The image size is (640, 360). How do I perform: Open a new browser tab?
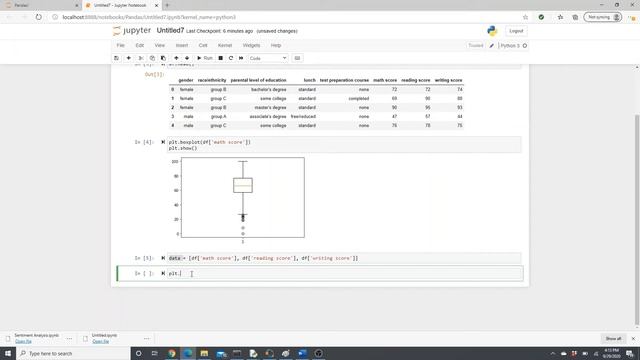coord(167,5)
